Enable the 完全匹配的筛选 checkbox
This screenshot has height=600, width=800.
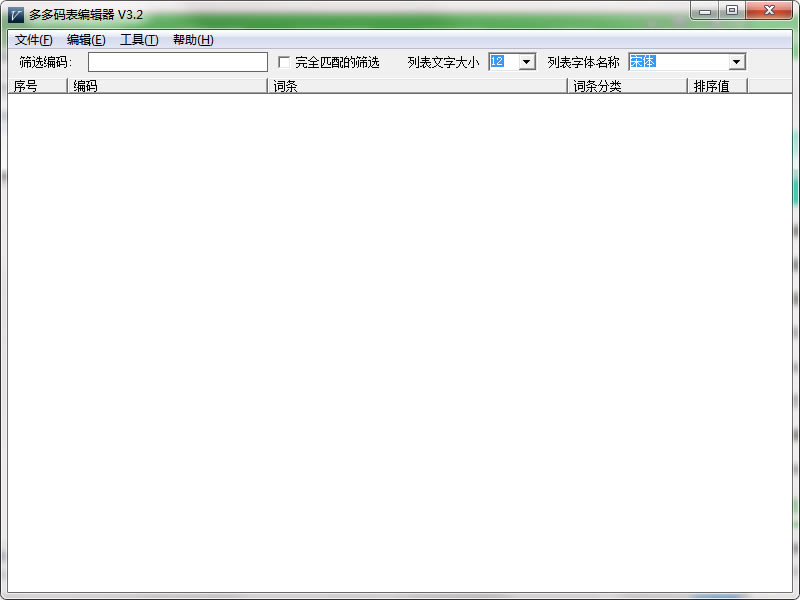pos(284,62)
